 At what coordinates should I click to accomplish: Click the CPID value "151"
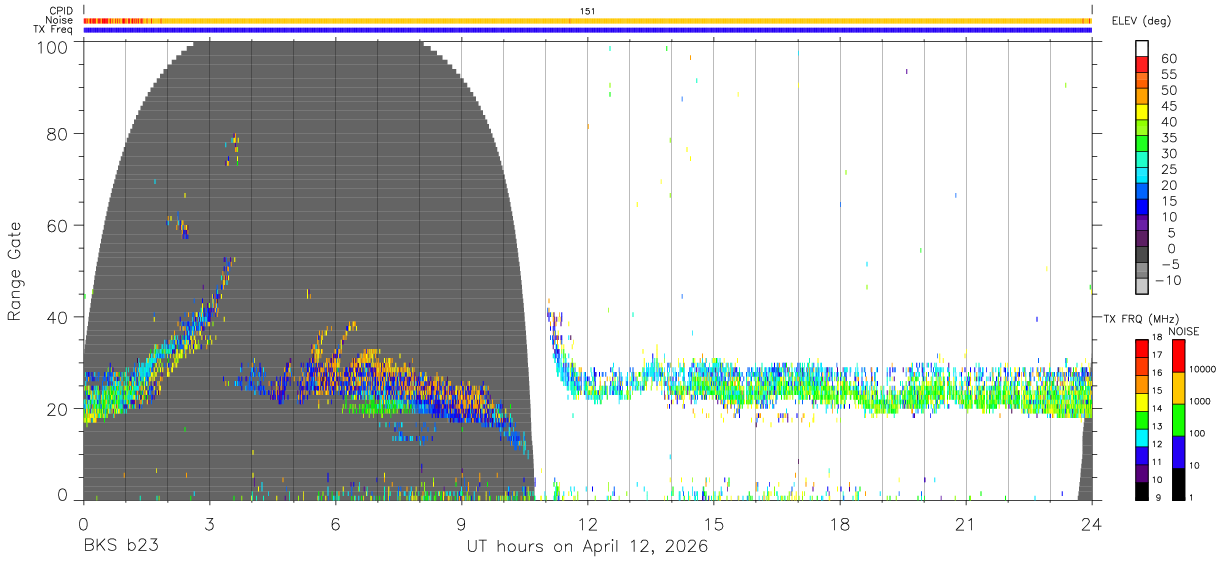(x=588, y=11)
